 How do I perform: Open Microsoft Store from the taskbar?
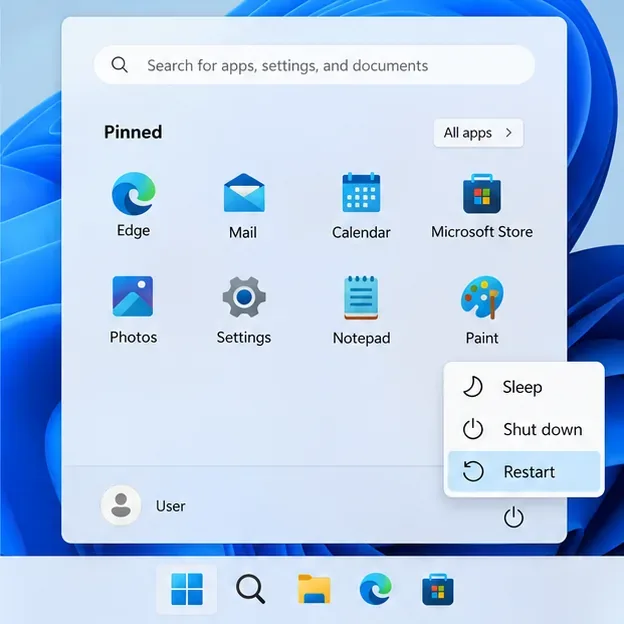point(437,589)
